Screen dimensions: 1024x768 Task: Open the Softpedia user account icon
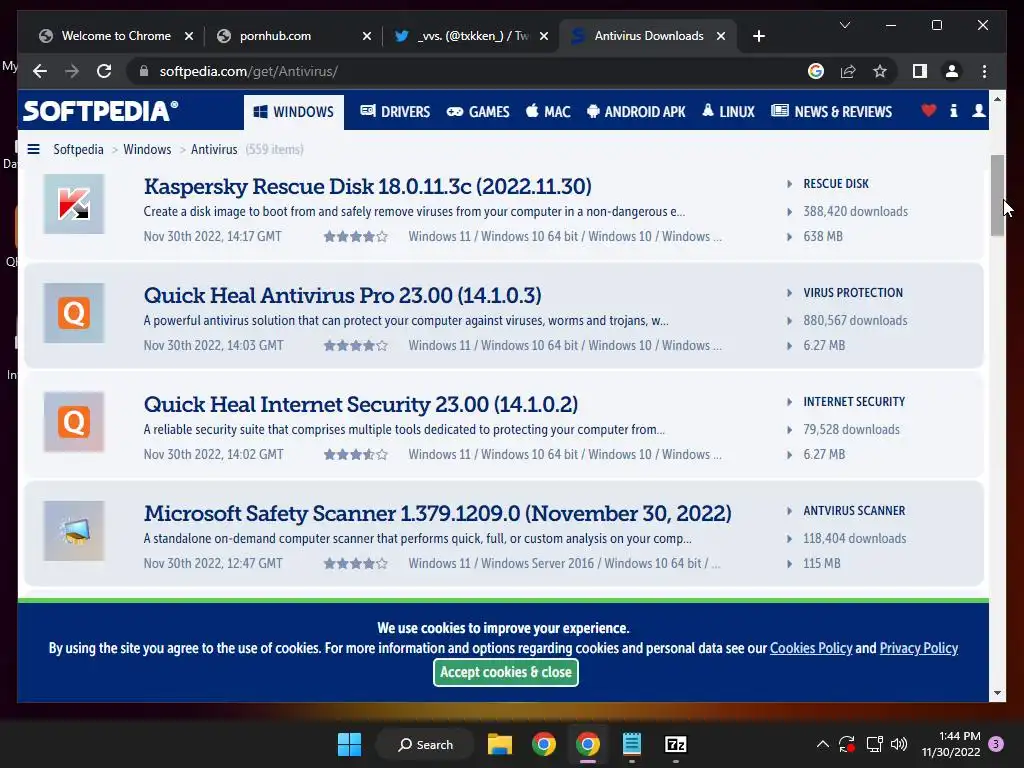coord(978,111)
